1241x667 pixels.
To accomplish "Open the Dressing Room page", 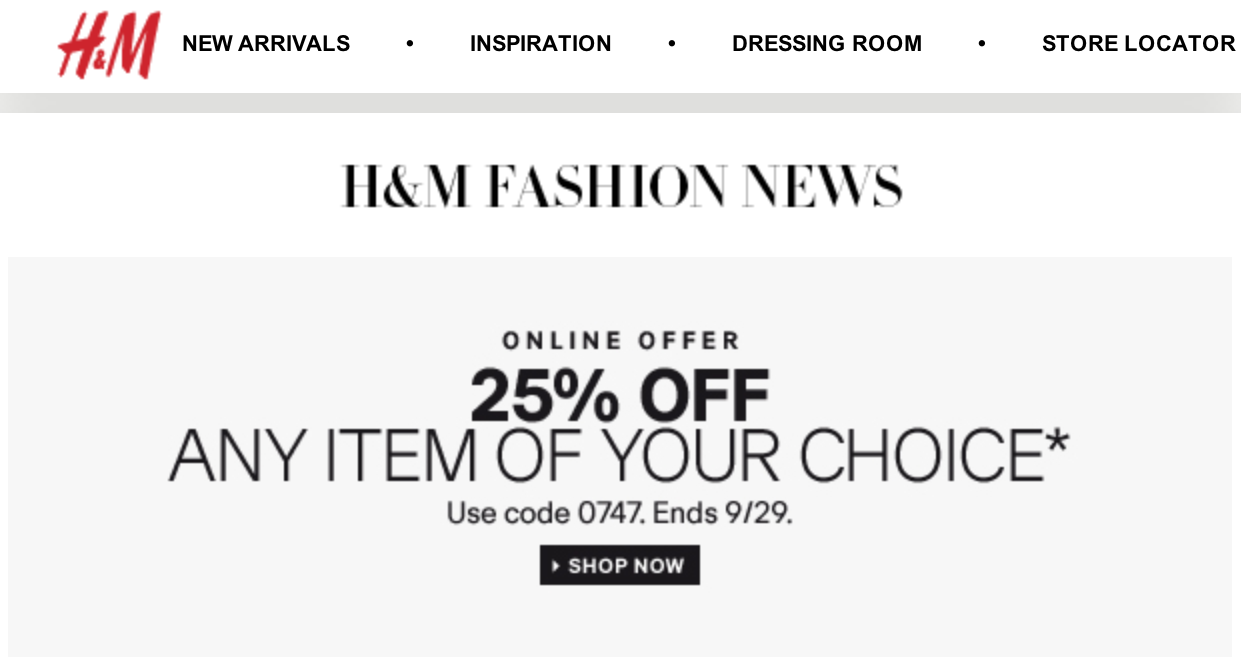I will [x=827, y=44].
